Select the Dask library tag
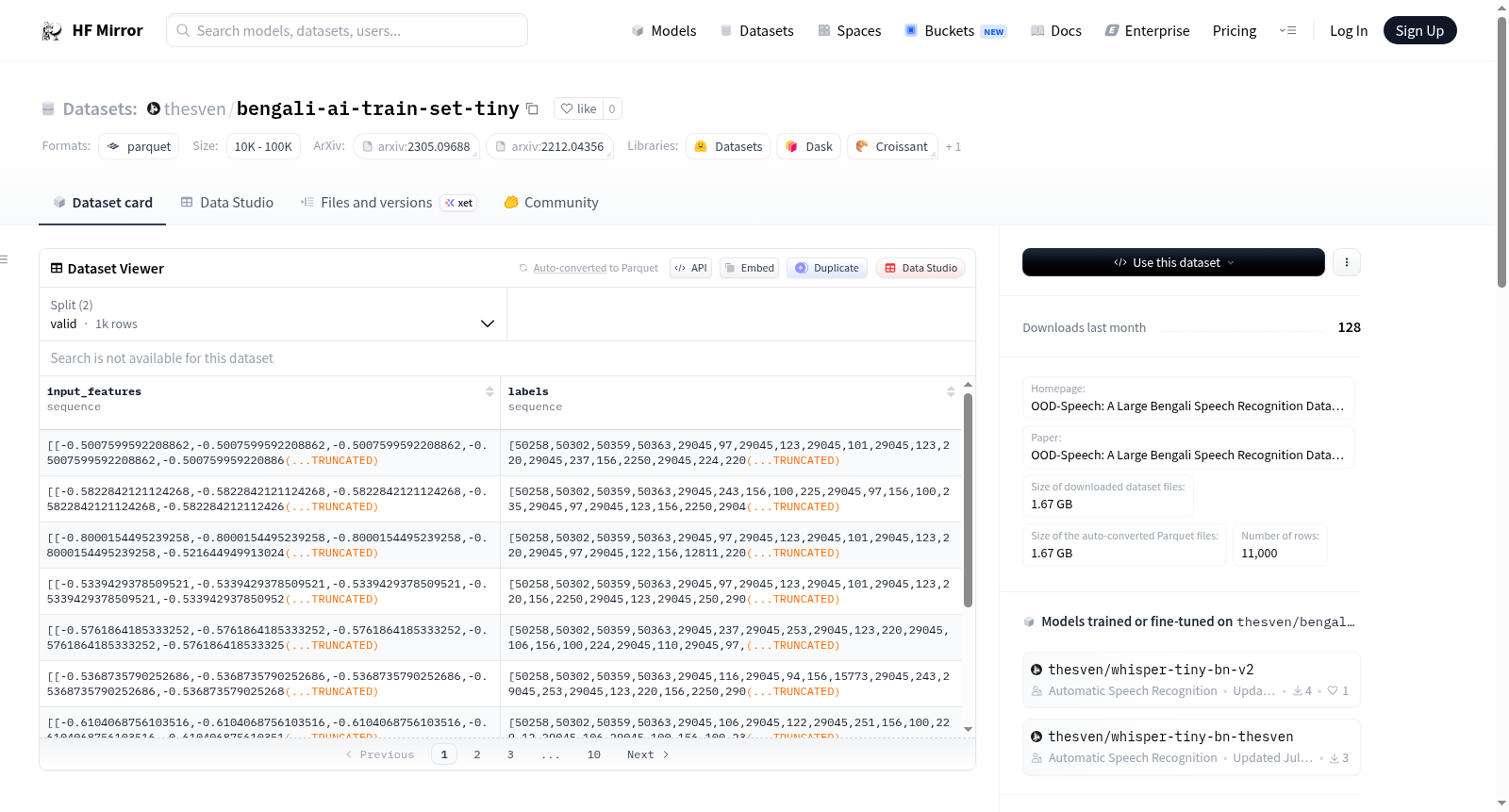1509x812 pixels. pyautogui.click(x=808, y=146)
